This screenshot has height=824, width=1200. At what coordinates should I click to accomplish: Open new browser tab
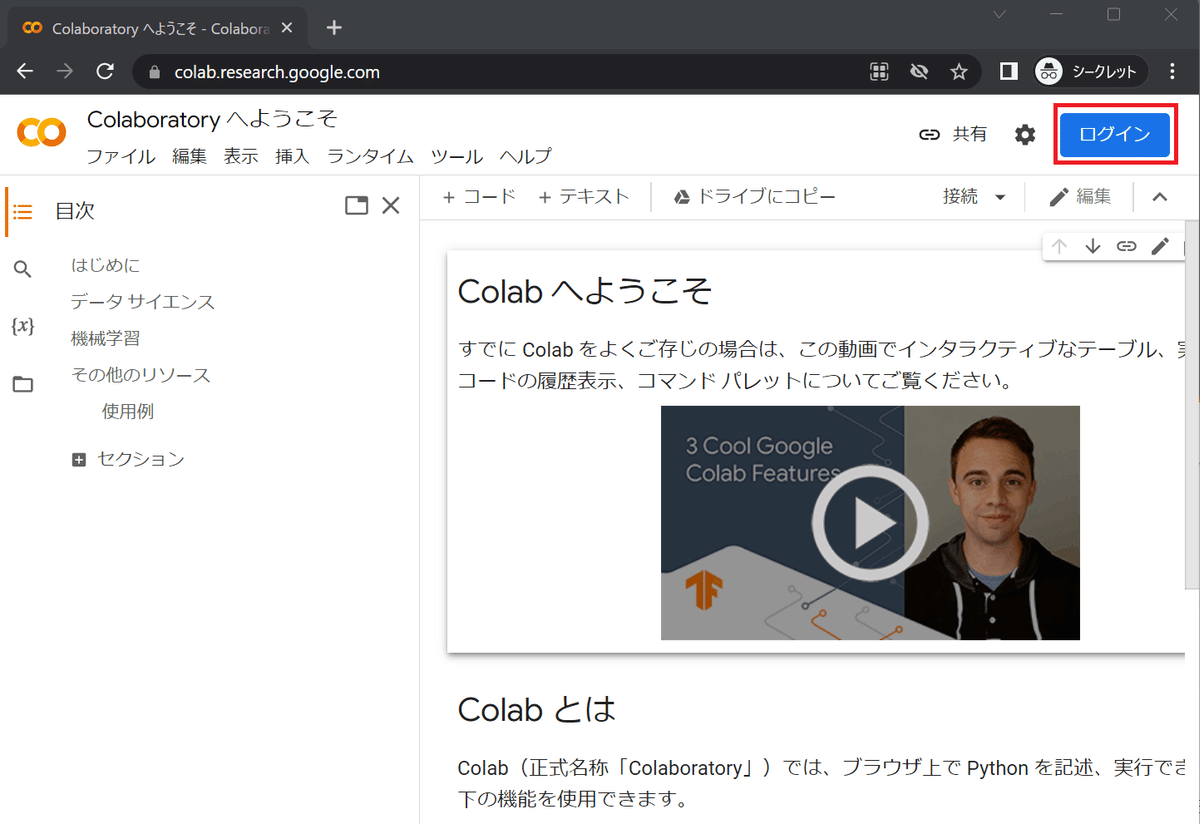pos(334,28)
